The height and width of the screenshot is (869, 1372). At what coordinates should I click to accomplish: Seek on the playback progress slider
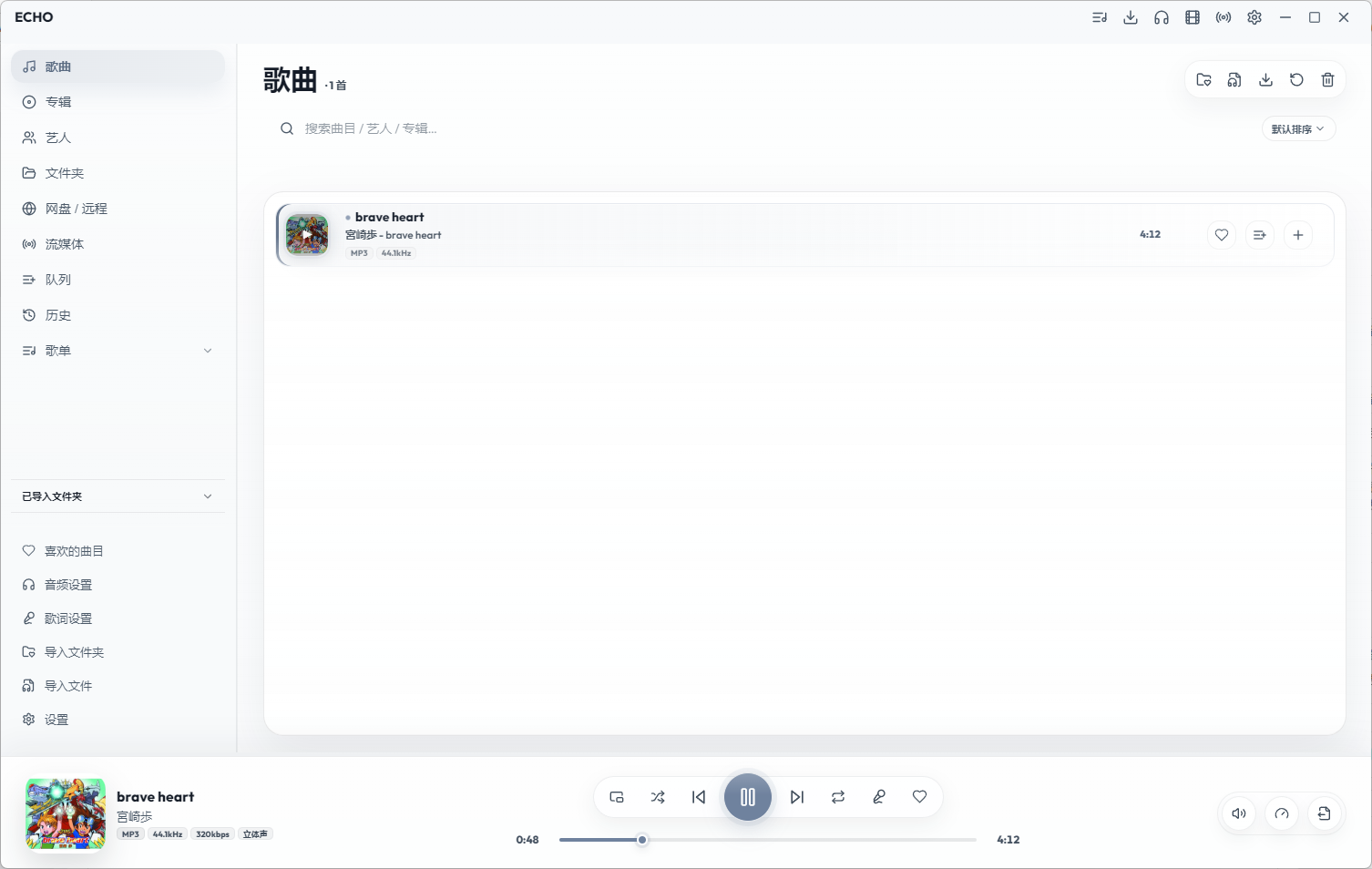tap(768, 840)
